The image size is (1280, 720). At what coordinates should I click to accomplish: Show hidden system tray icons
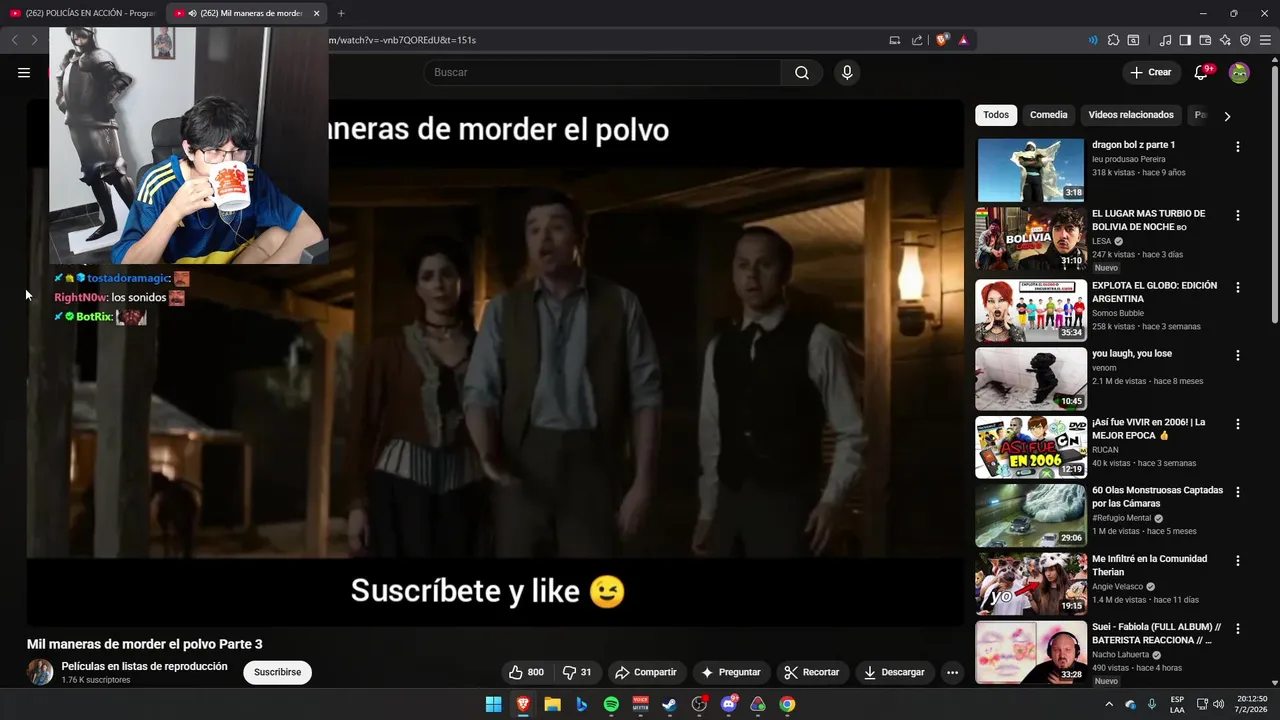click(1109, 704)
